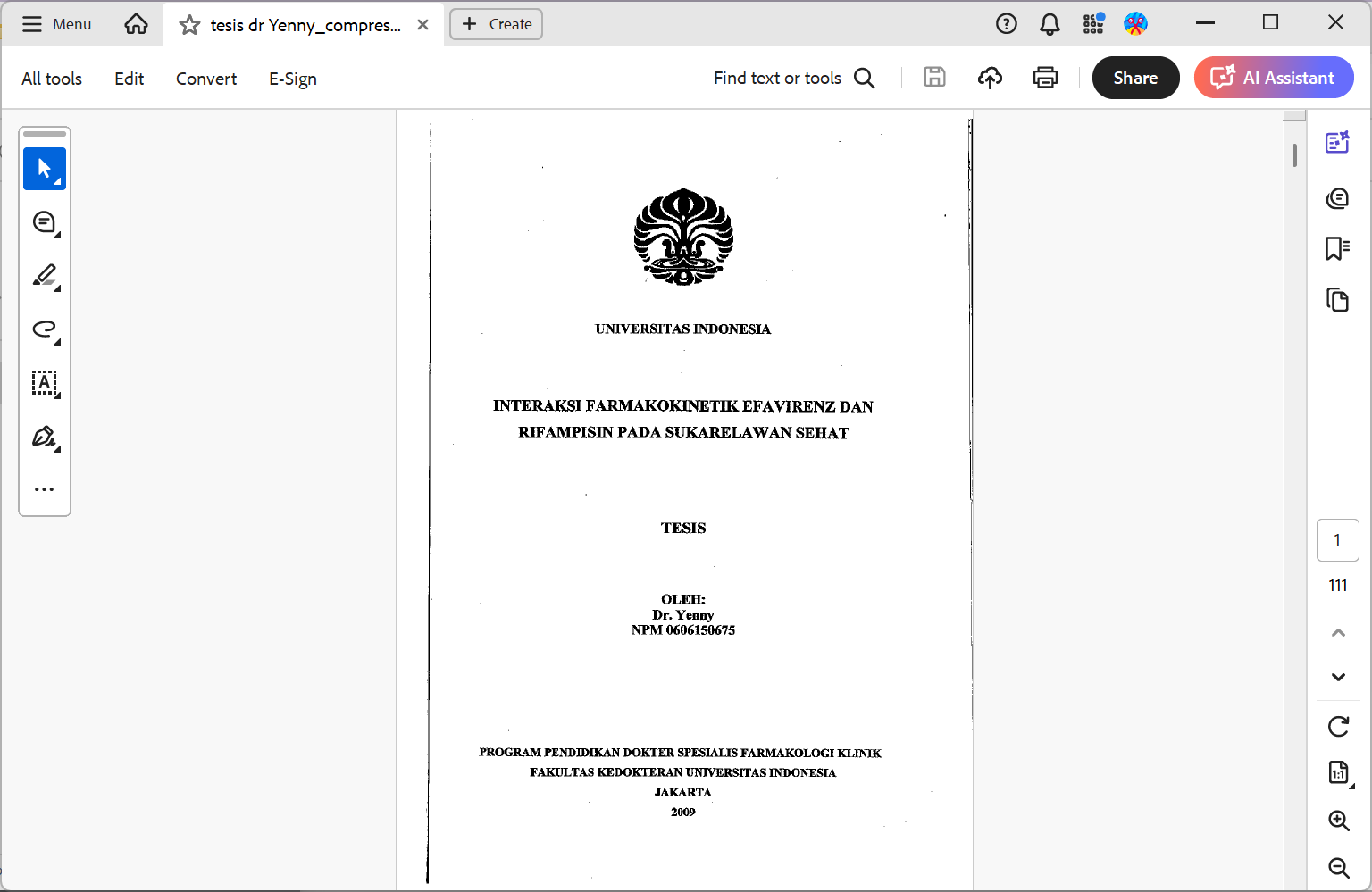Open the Help question mark icon
This screenshot has width=1372, height=892.
1007,24
